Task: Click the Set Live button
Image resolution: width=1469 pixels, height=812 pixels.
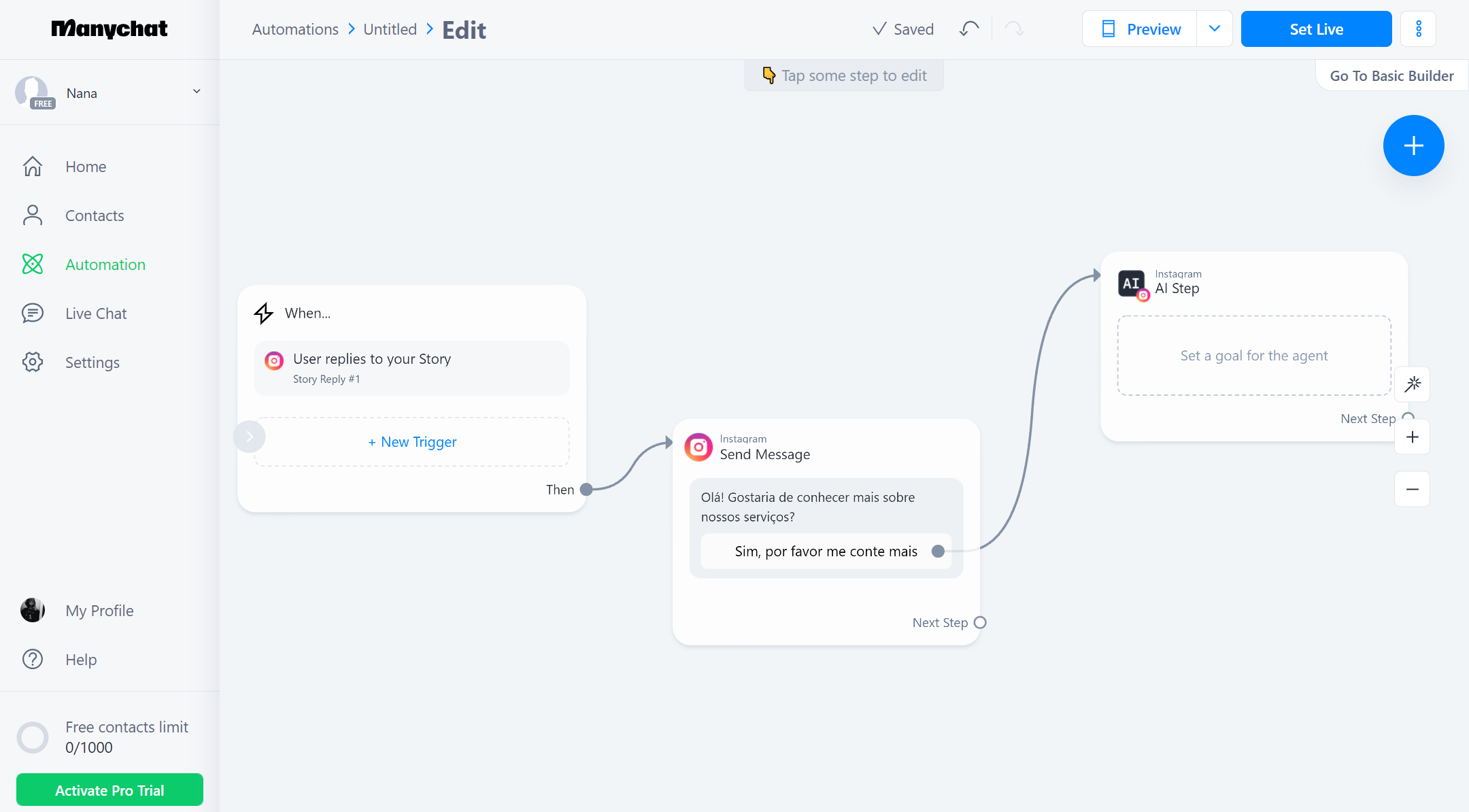Action: tap(1316, 29)
